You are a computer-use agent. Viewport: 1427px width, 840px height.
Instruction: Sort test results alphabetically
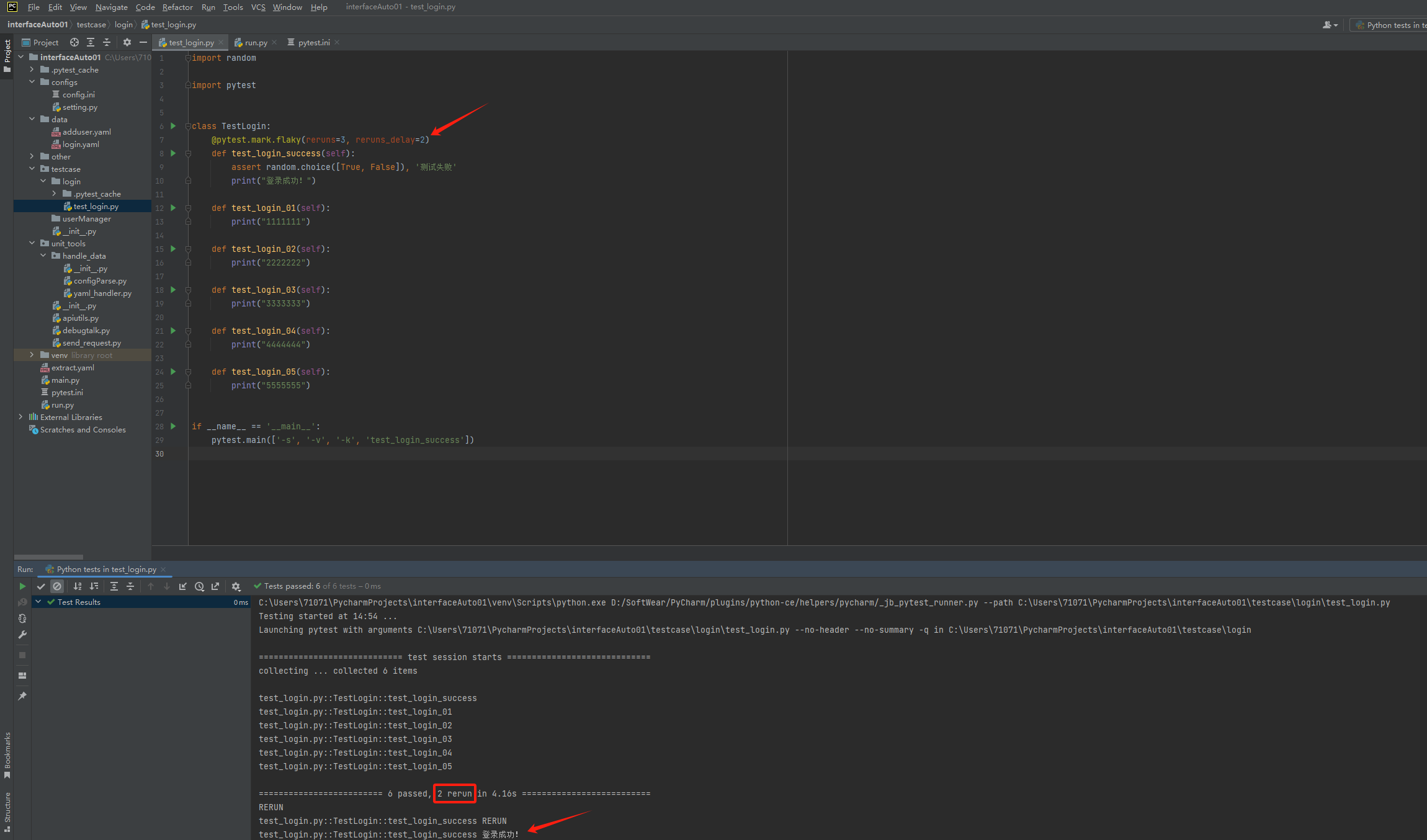[x=78, y=586]
